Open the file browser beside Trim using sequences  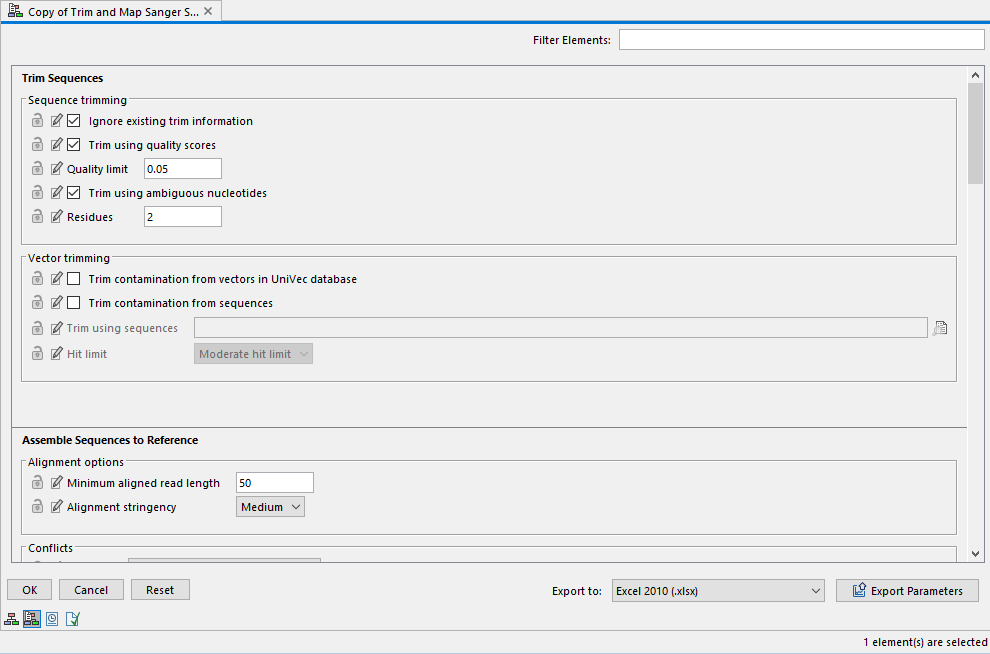click(x=939, y=327)
